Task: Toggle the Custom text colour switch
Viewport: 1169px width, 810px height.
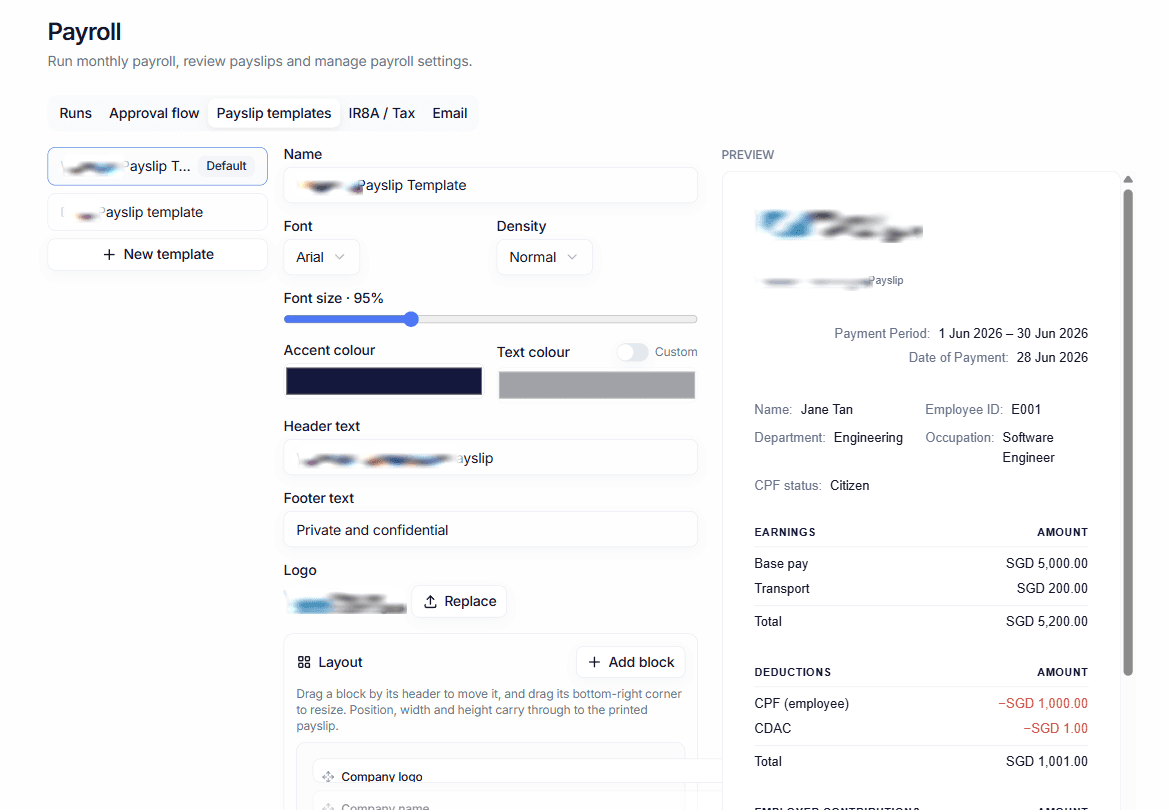Action: (x=632, y=352)
